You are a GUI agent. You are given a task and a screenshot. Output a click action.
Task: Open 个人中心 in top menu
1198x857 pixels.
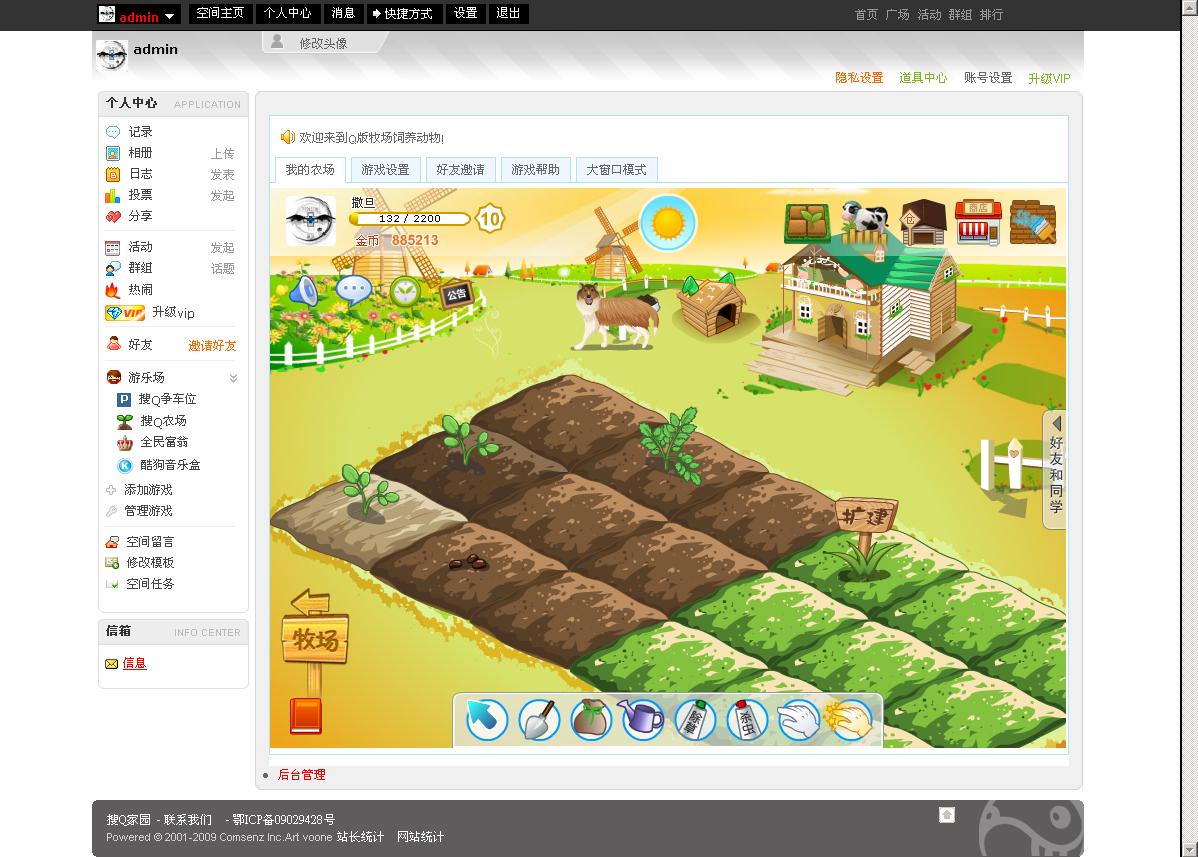click(x=287, y=13)
